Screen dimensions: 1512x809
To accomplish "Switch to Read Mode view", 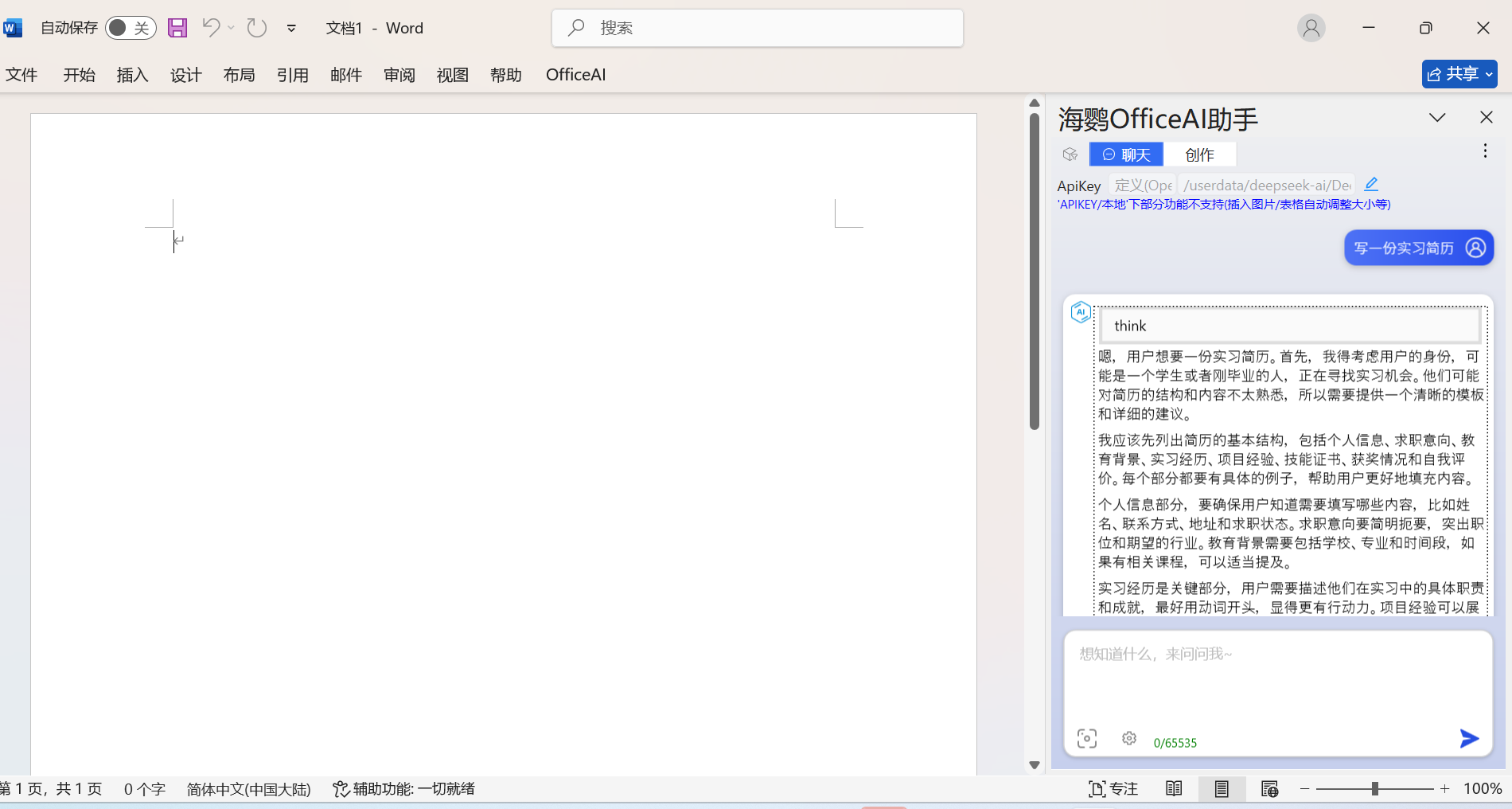I will [x=1174, y=788].
